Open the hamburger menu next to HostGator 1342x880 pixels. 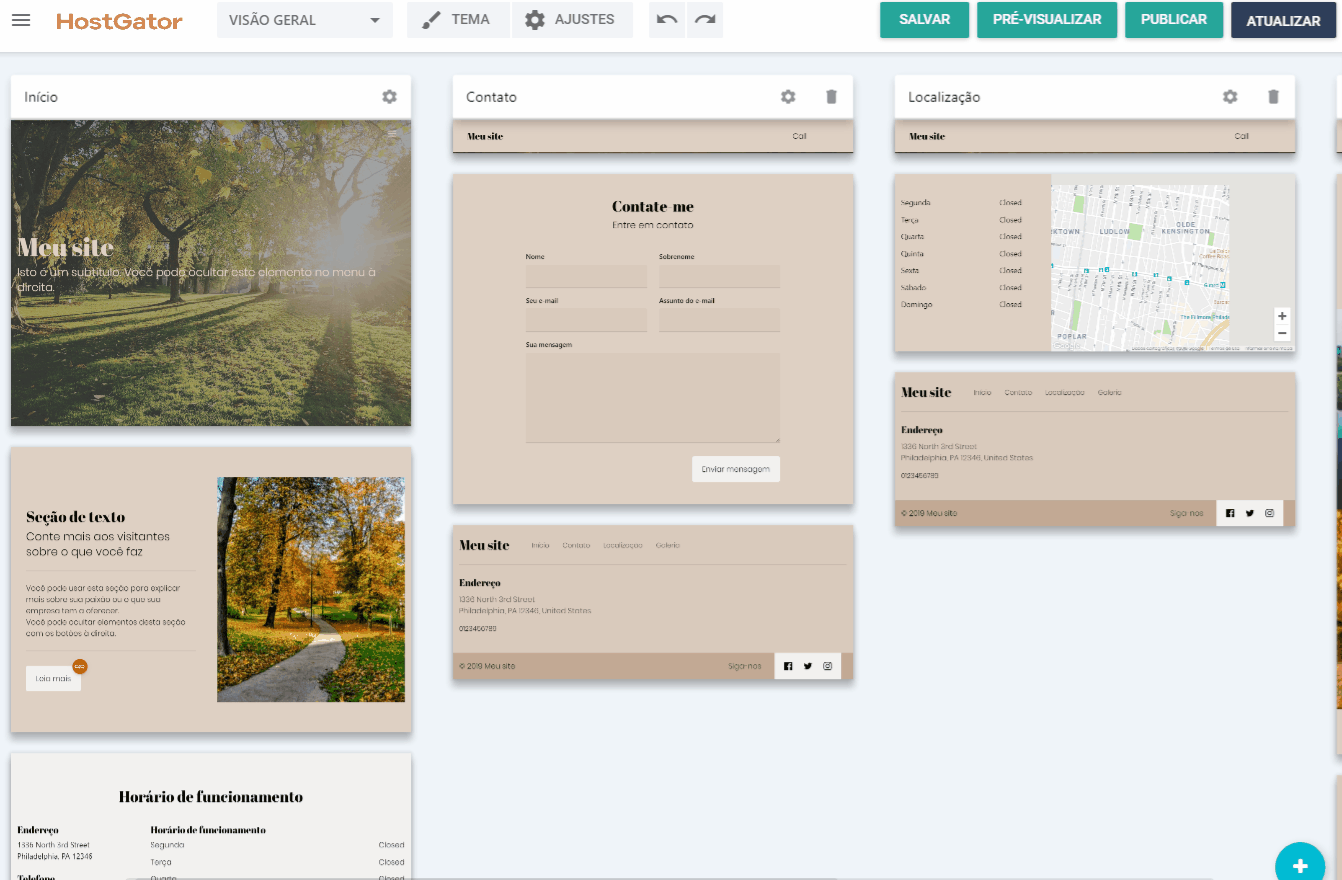(x=21, y=20)
